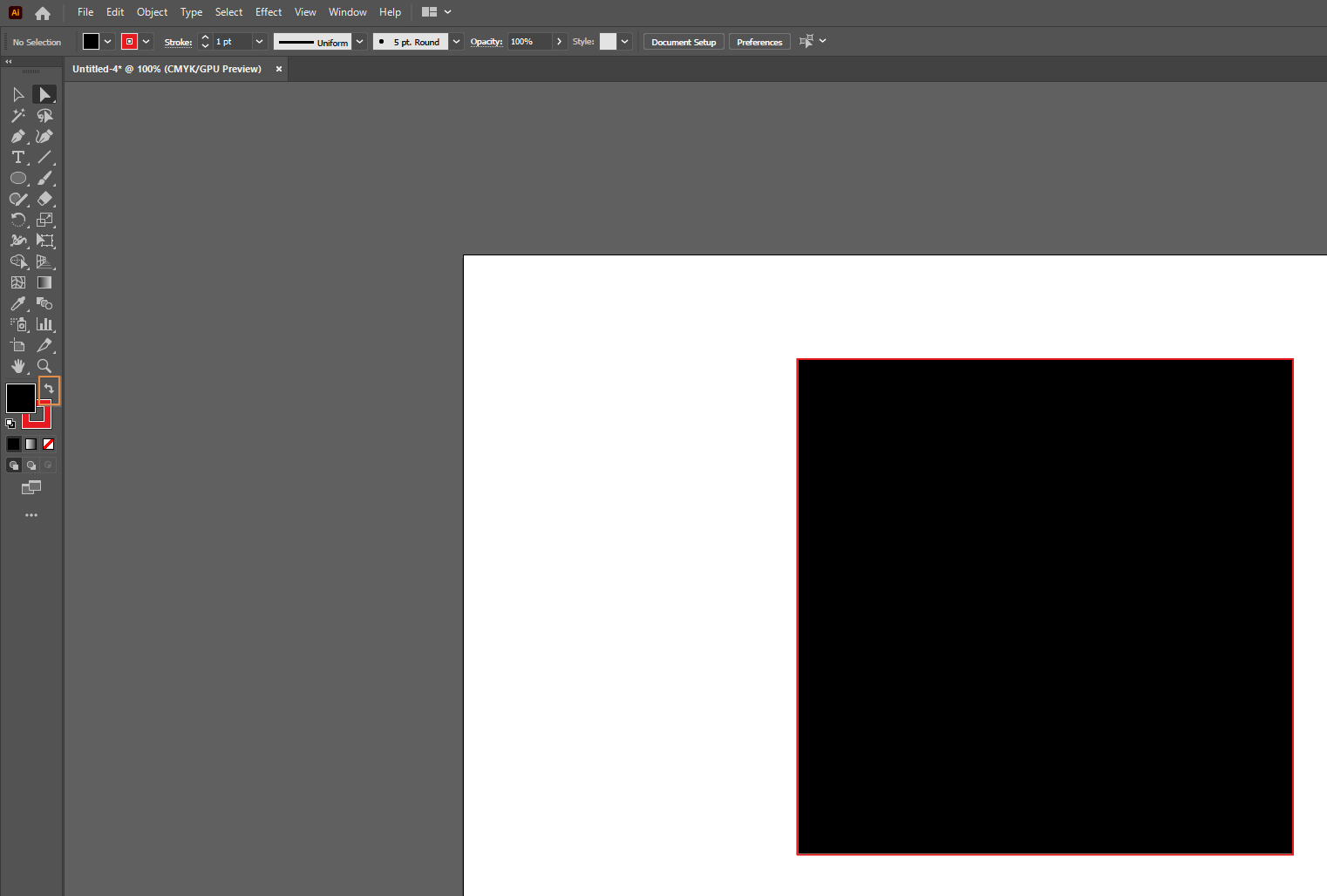Activate the Scale tool

(x=44, y=220)
